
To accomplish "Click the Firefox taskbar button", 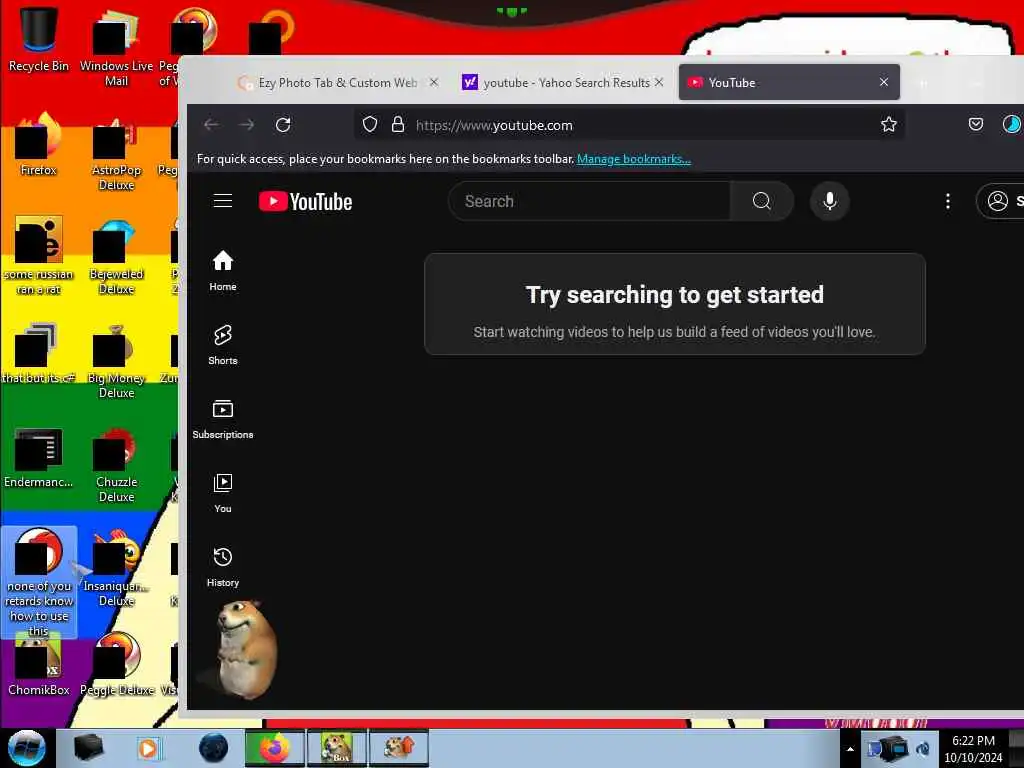I will [274, 748].
